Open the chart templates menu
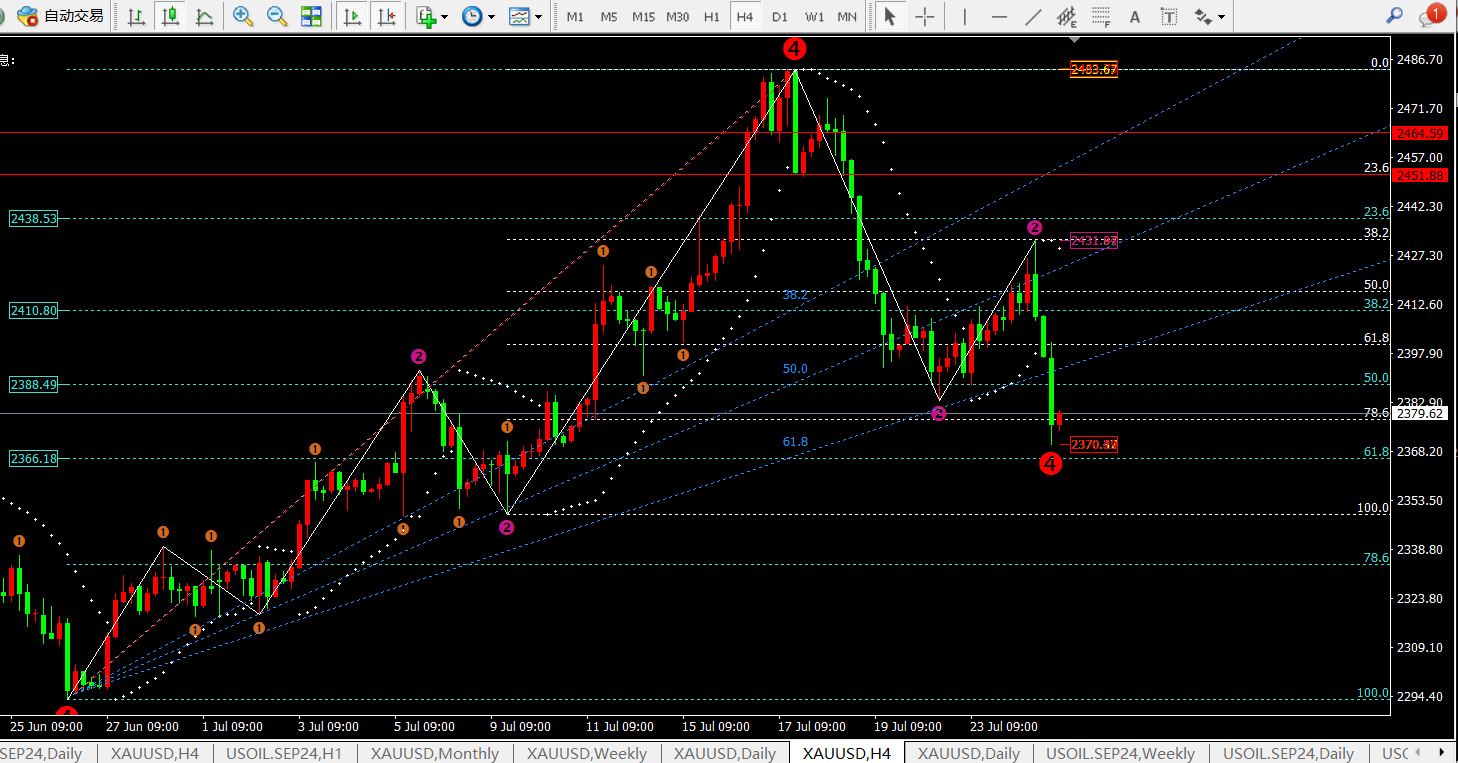 519,16
